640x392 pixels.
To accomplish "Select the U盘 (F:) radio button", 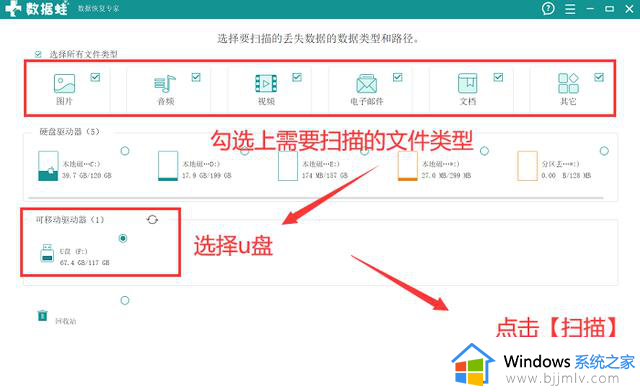I will pyautogui.click(x=123, y=238).
